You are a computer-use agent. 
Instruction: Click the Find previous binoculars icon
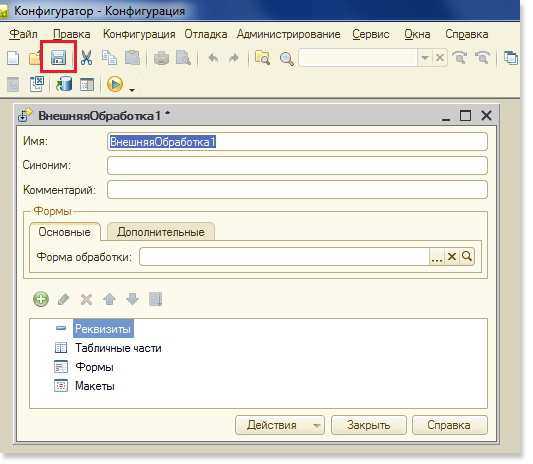point(459,57)
